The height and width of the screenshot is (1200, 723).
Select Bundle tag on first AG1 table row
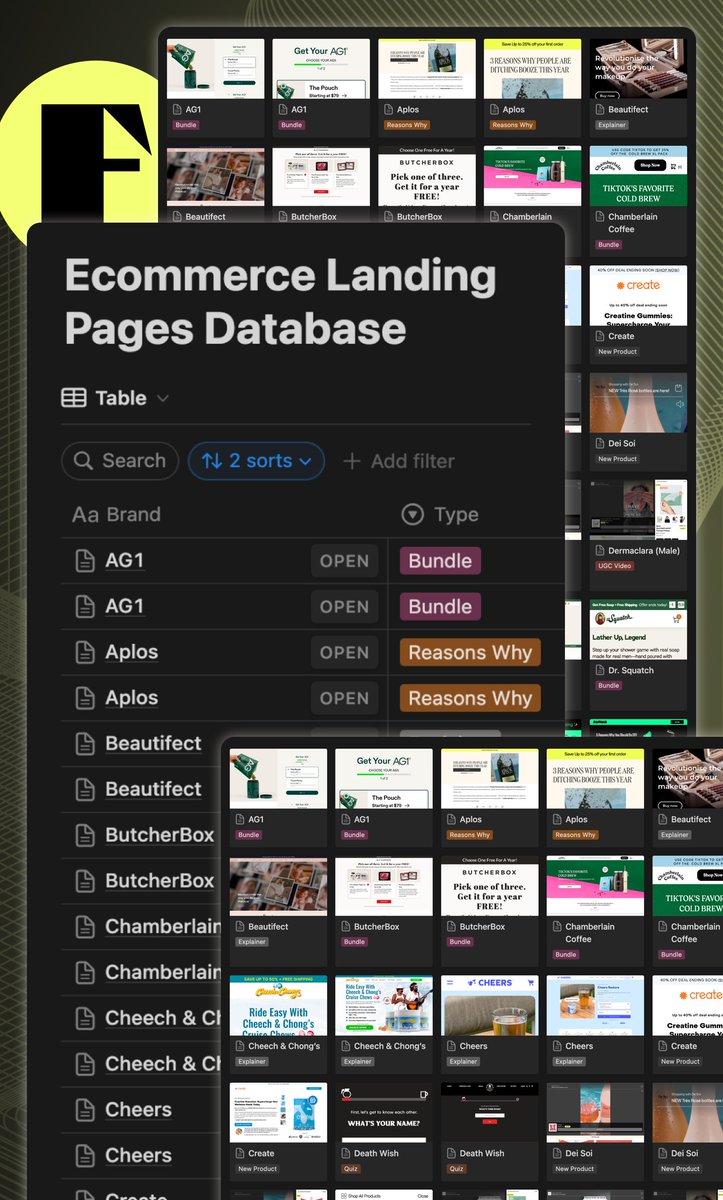point(440,561)
